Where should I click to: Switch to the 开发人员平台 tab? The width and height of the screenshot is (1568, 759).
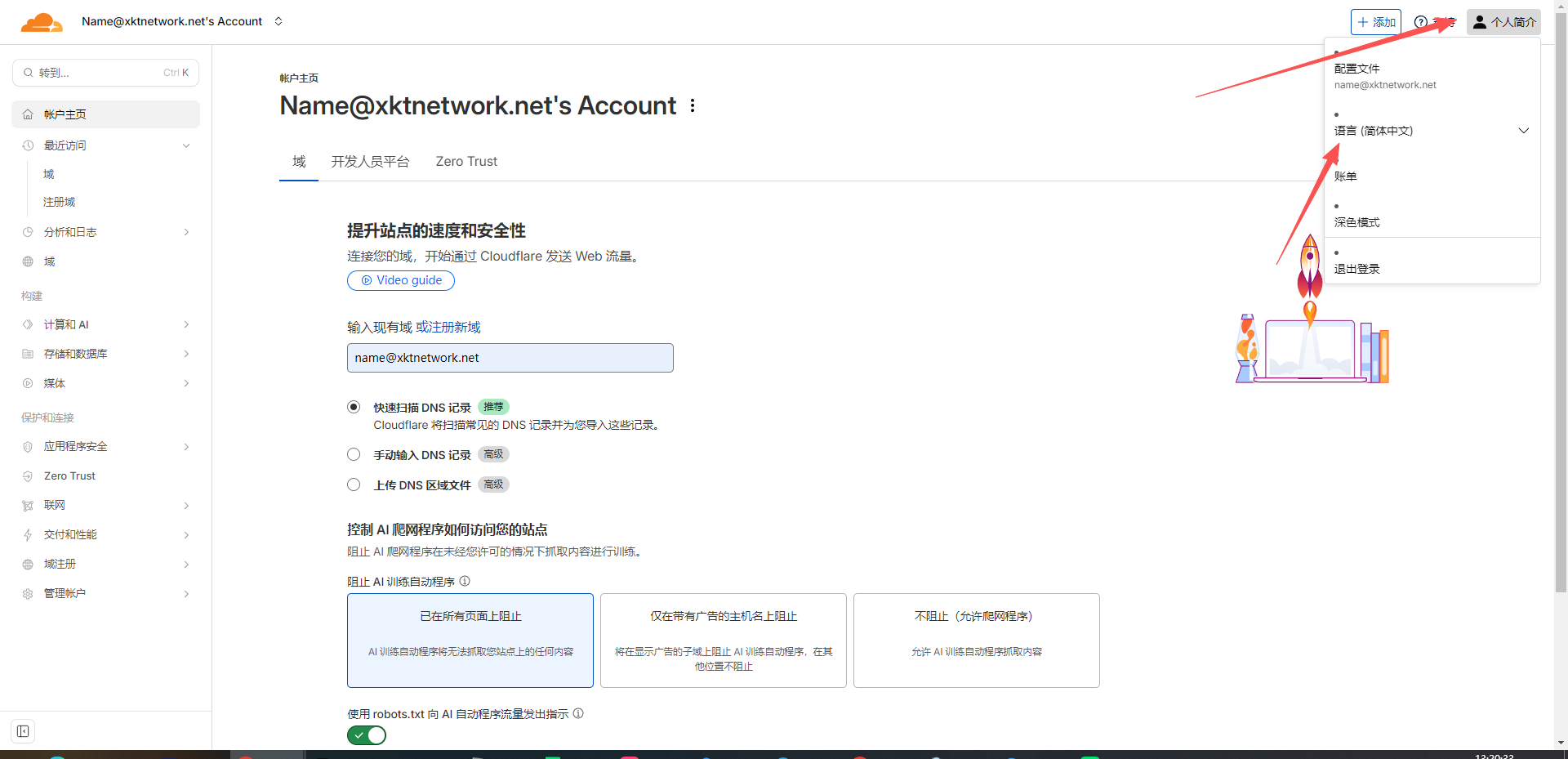(370, 162)
